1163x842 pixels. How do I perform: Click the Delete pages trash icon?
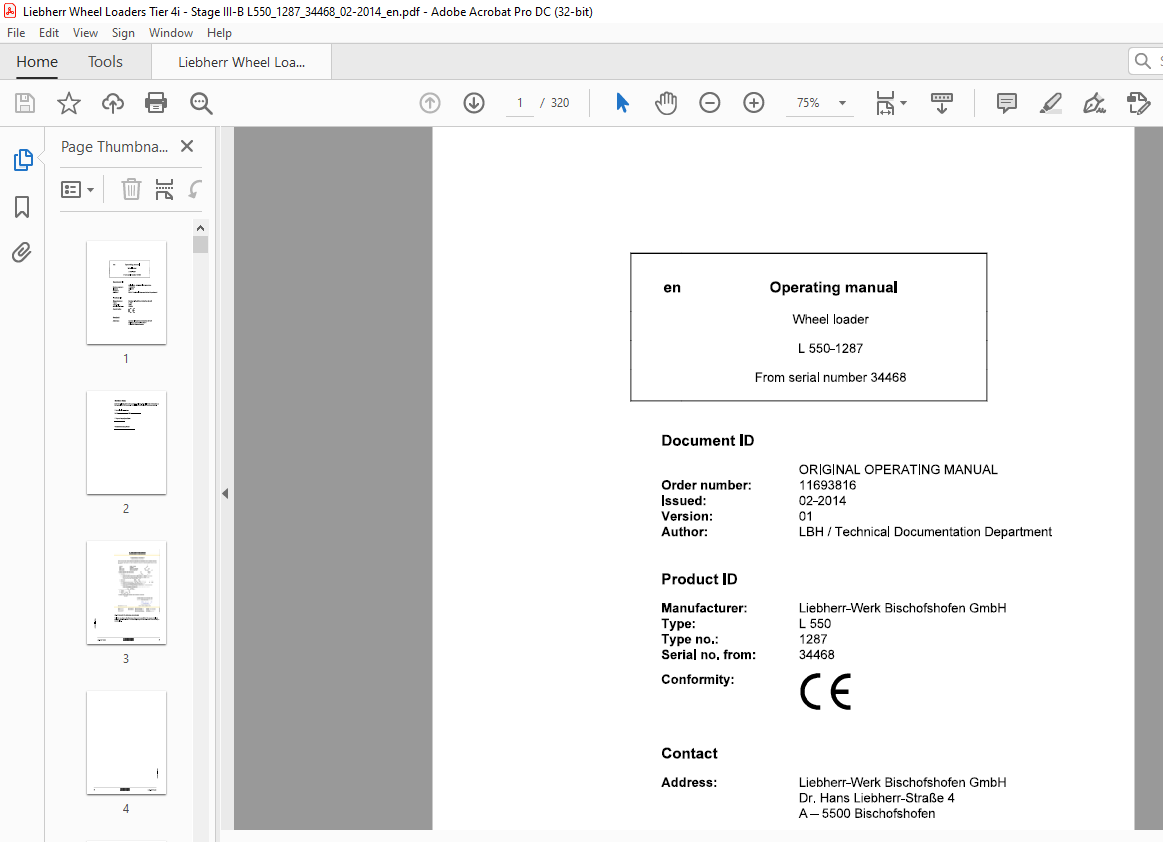tap(131, 189)
